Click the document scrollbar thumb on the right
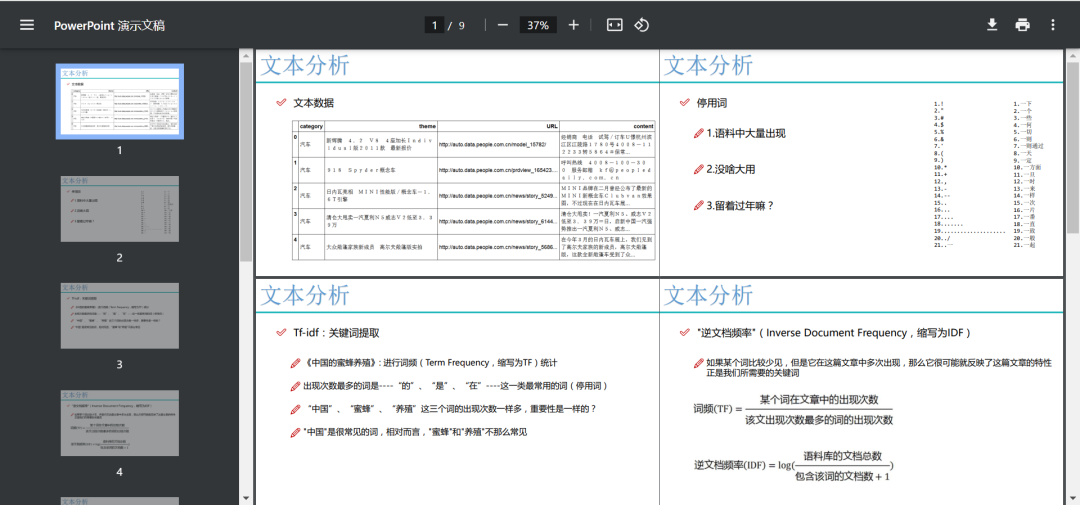The image size is (1080, 505). (x=1073, y=147)
